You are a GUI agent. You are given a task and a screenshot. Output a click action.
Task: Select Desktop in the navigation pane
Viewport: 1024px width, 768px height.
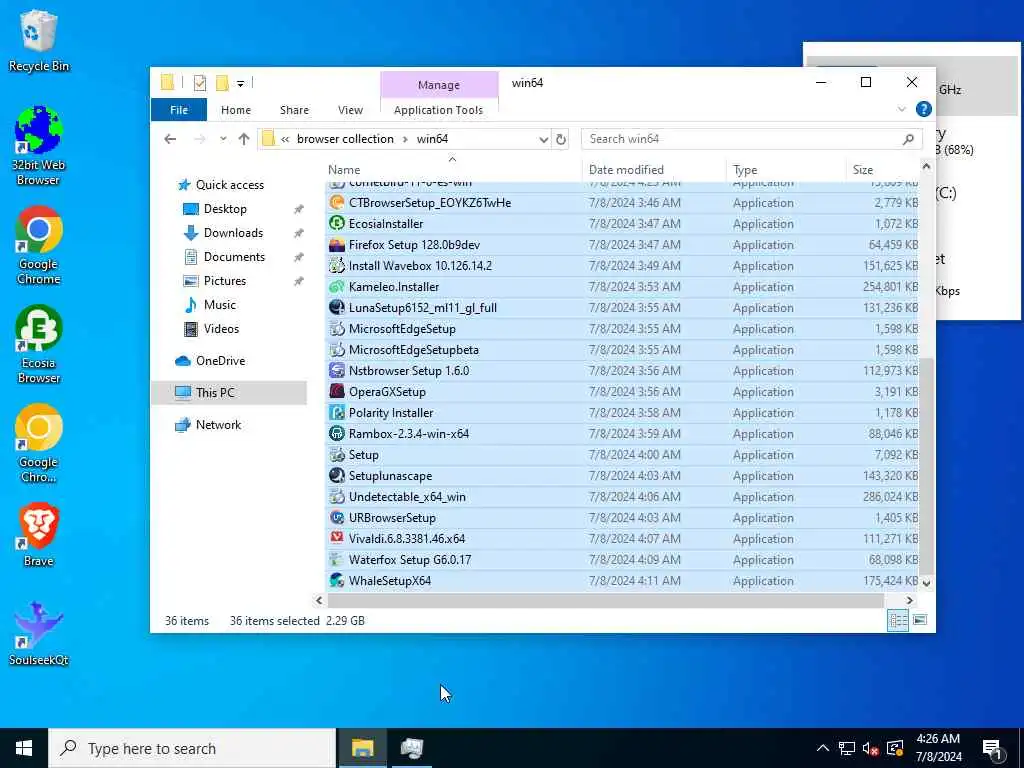click(x=225, y=209)
